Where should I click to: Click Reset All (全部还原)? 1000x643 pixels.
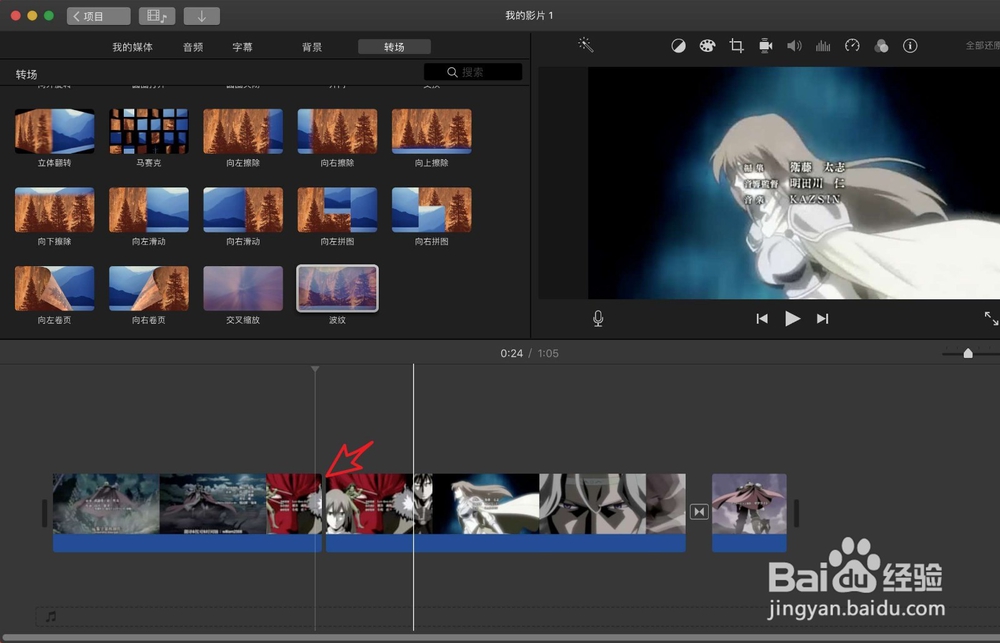(982, 46)
